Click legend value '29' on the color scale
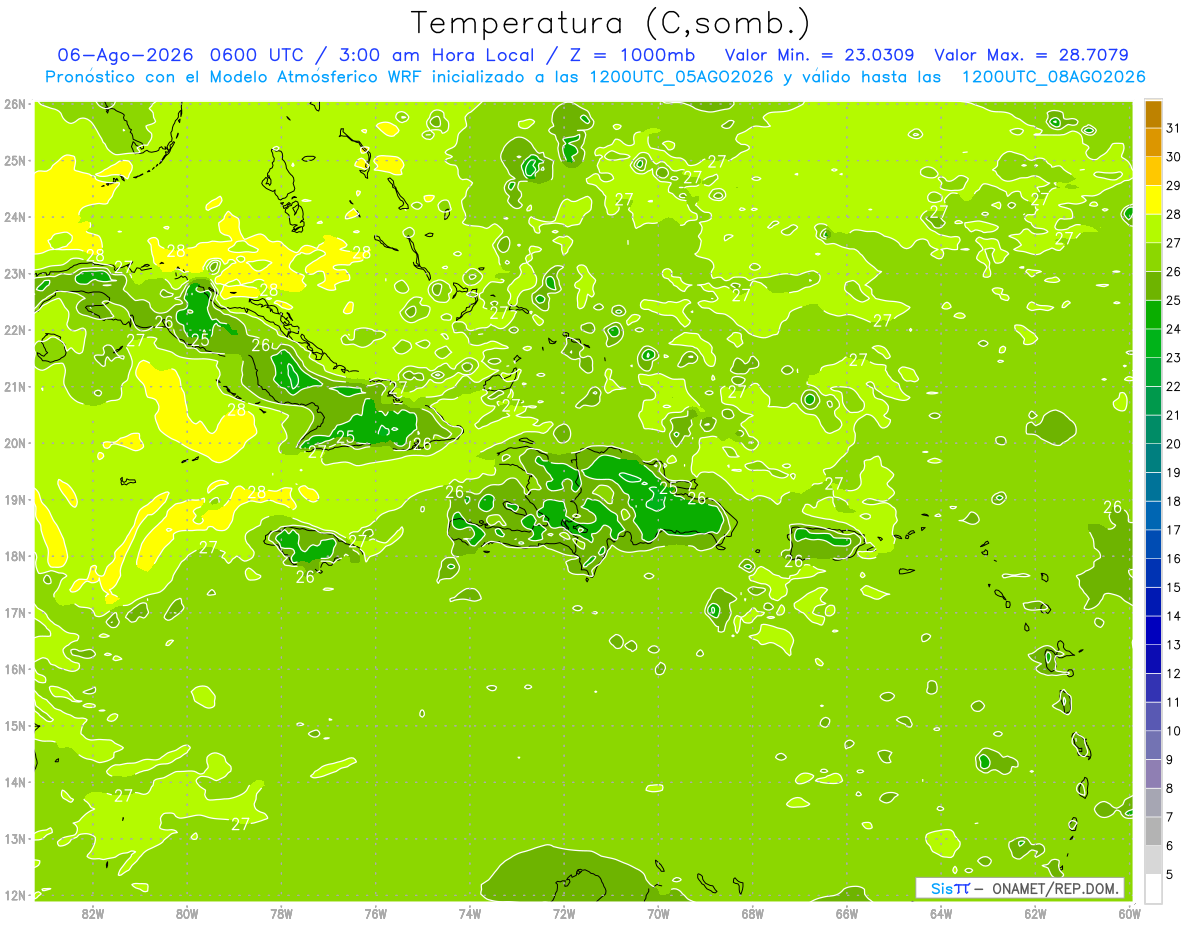The width and height of the screenshot is (1200, 927). pos(1174,186)
